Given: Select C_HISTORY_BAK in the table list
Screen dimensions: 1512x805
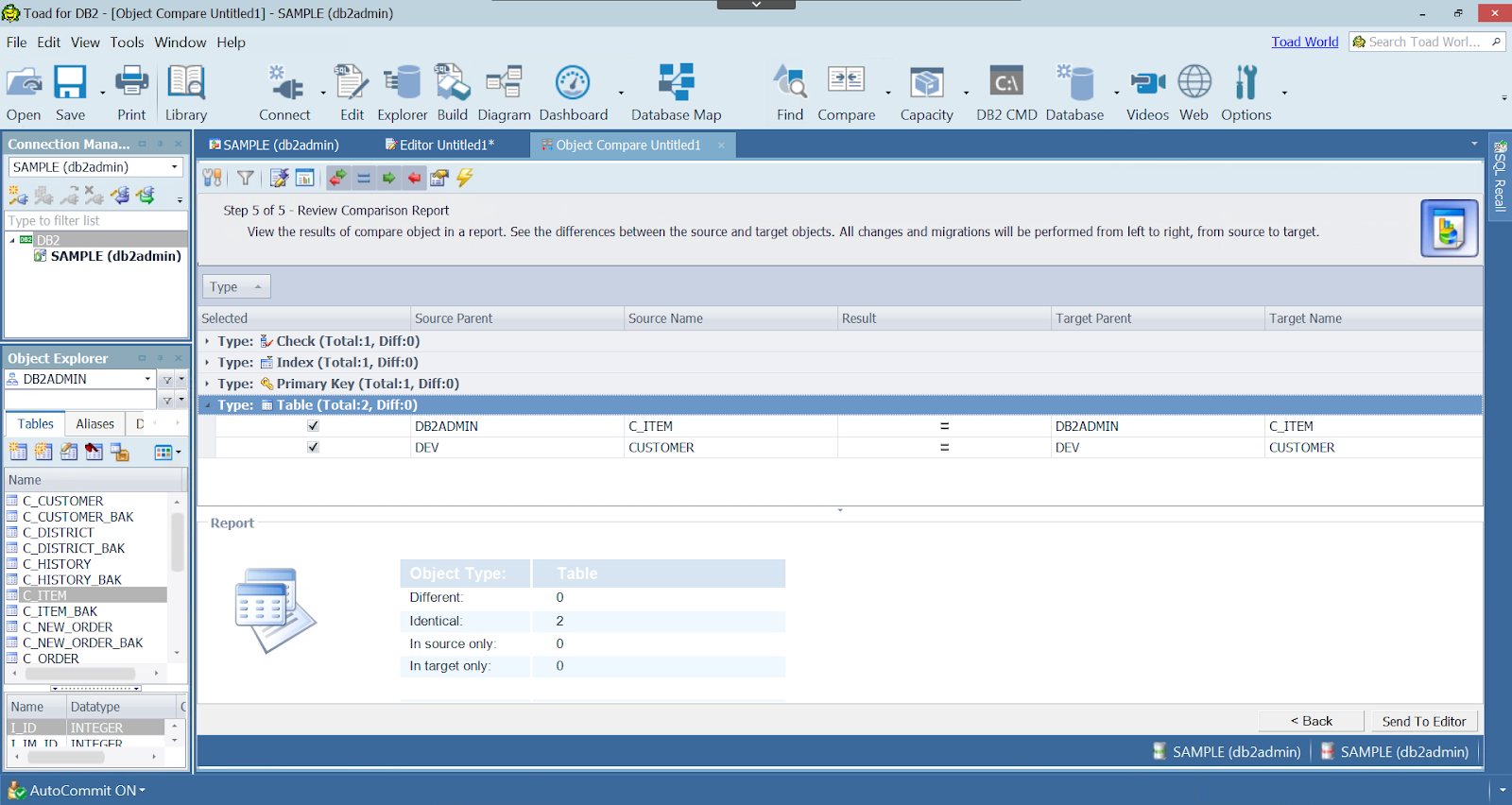Looking at the screenshot, I should (72, 580).
